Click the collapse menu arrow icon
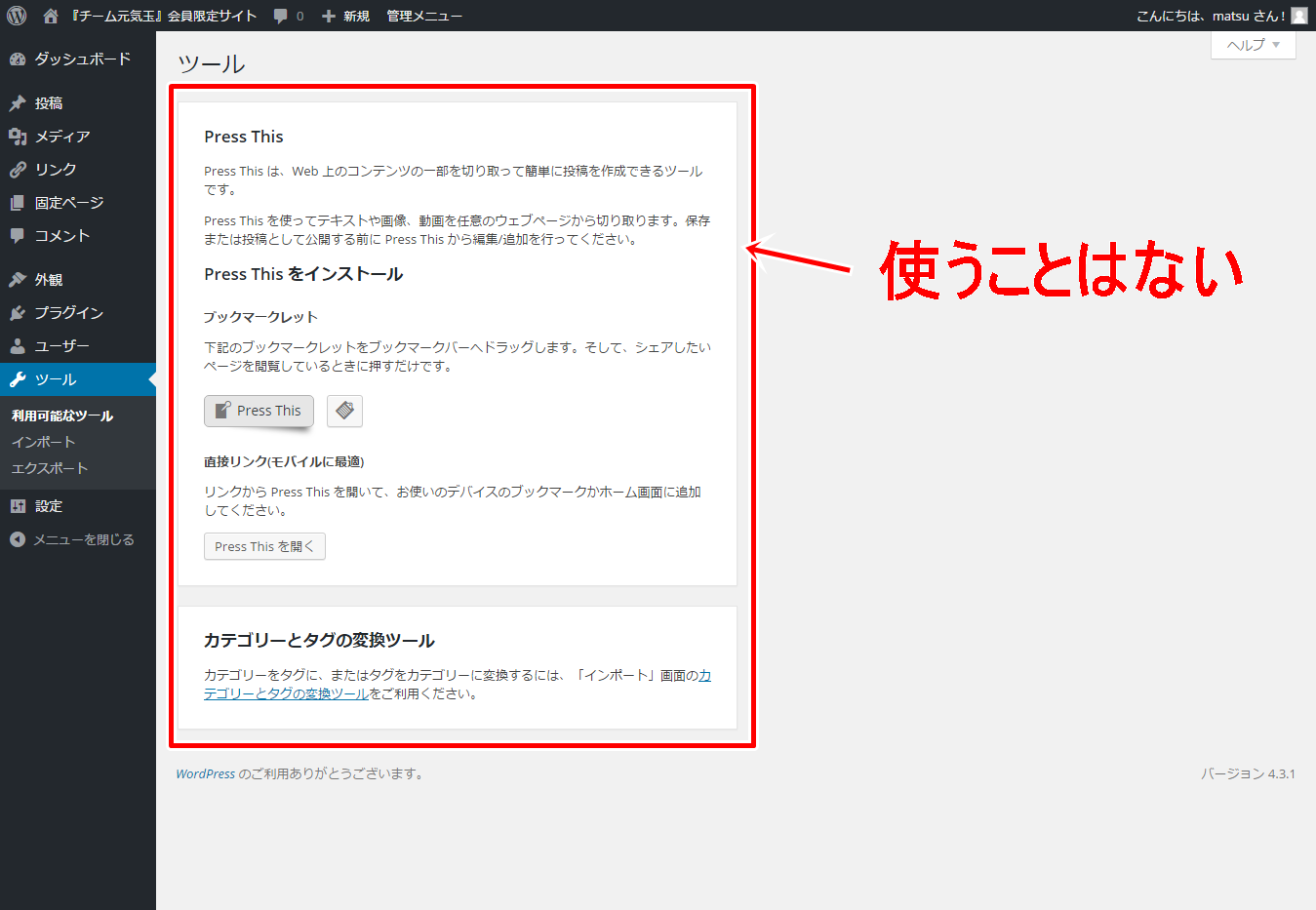1316x910 pixels. pos(18,539)
